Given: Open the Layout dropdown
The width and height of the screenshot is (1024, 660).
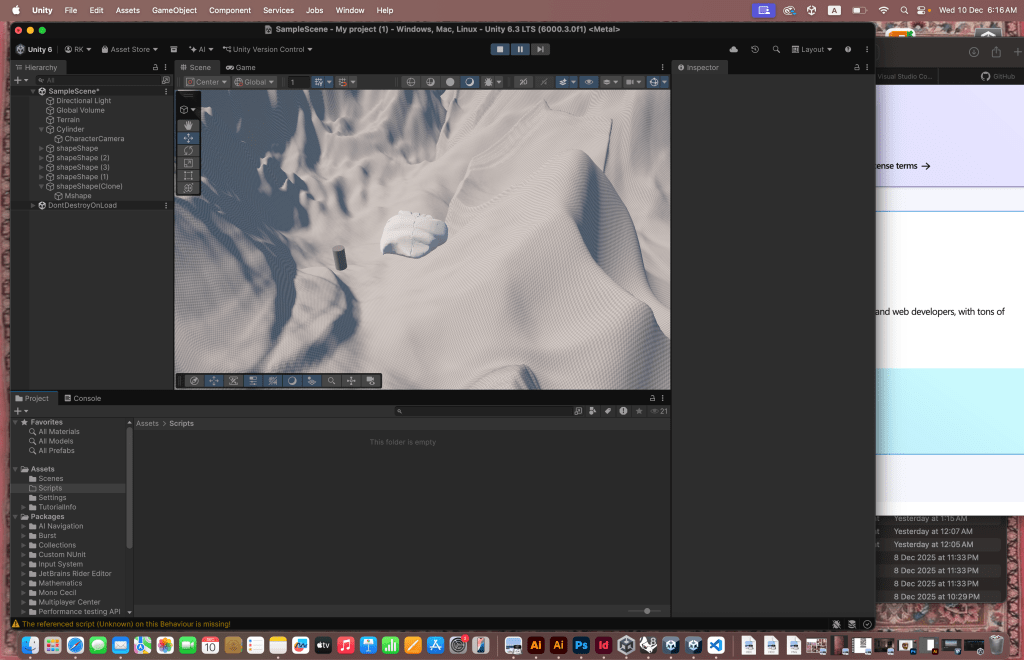Looking at the screenshot, I should pyautogui.click(x=811, y=49).
